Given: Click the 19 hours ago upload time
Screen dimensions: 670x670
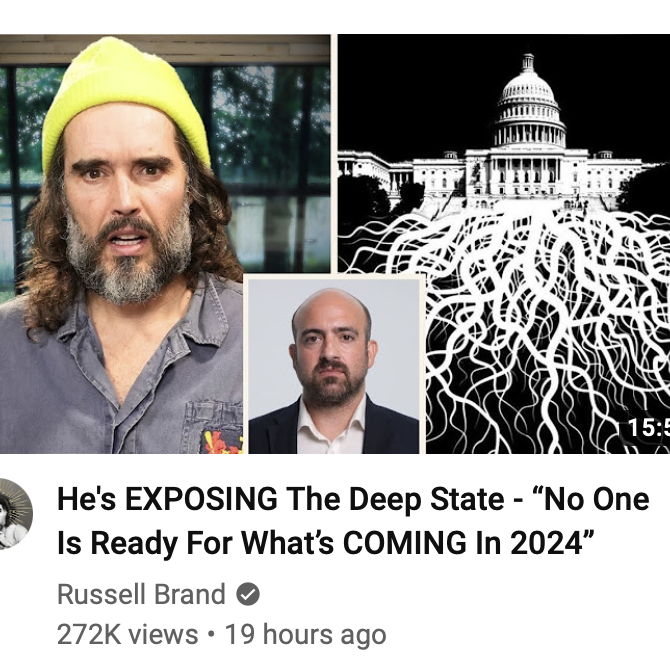Looking at the screenshot, I should coord(306,634).
